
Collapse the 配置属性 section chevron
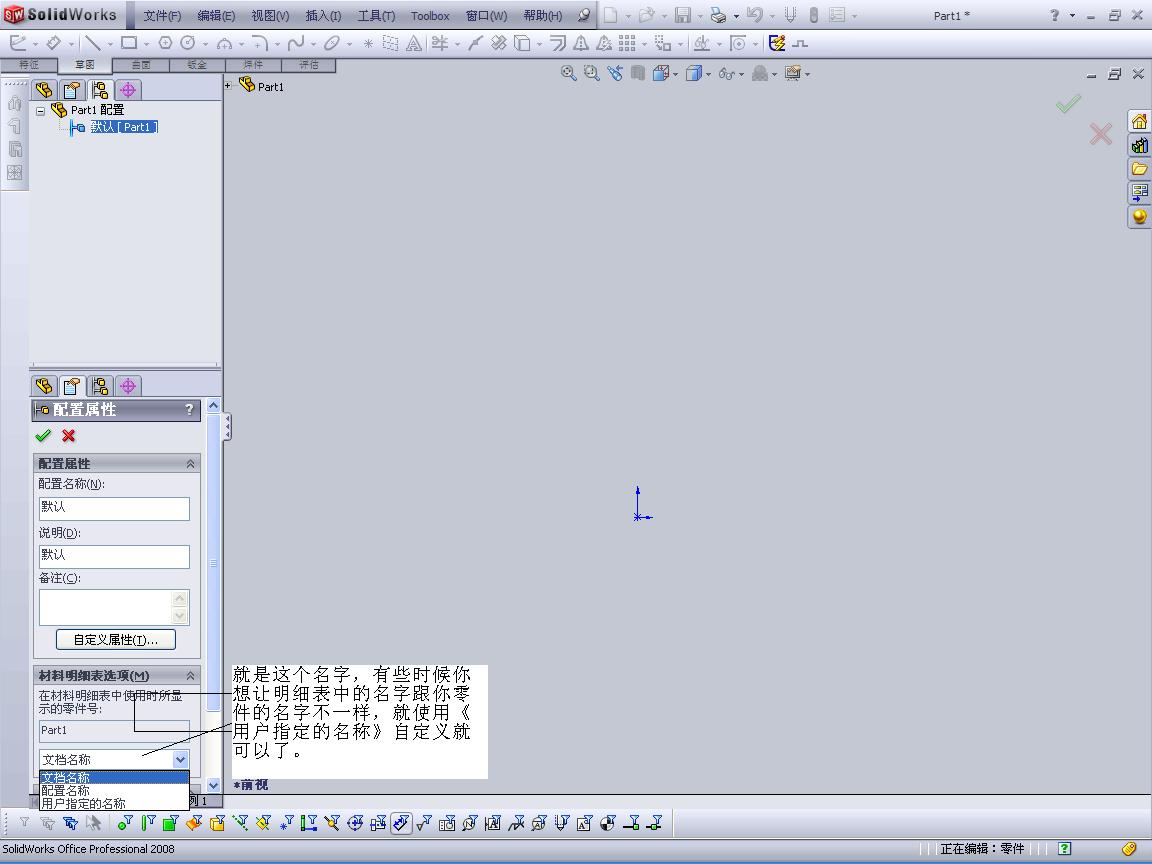190,464
